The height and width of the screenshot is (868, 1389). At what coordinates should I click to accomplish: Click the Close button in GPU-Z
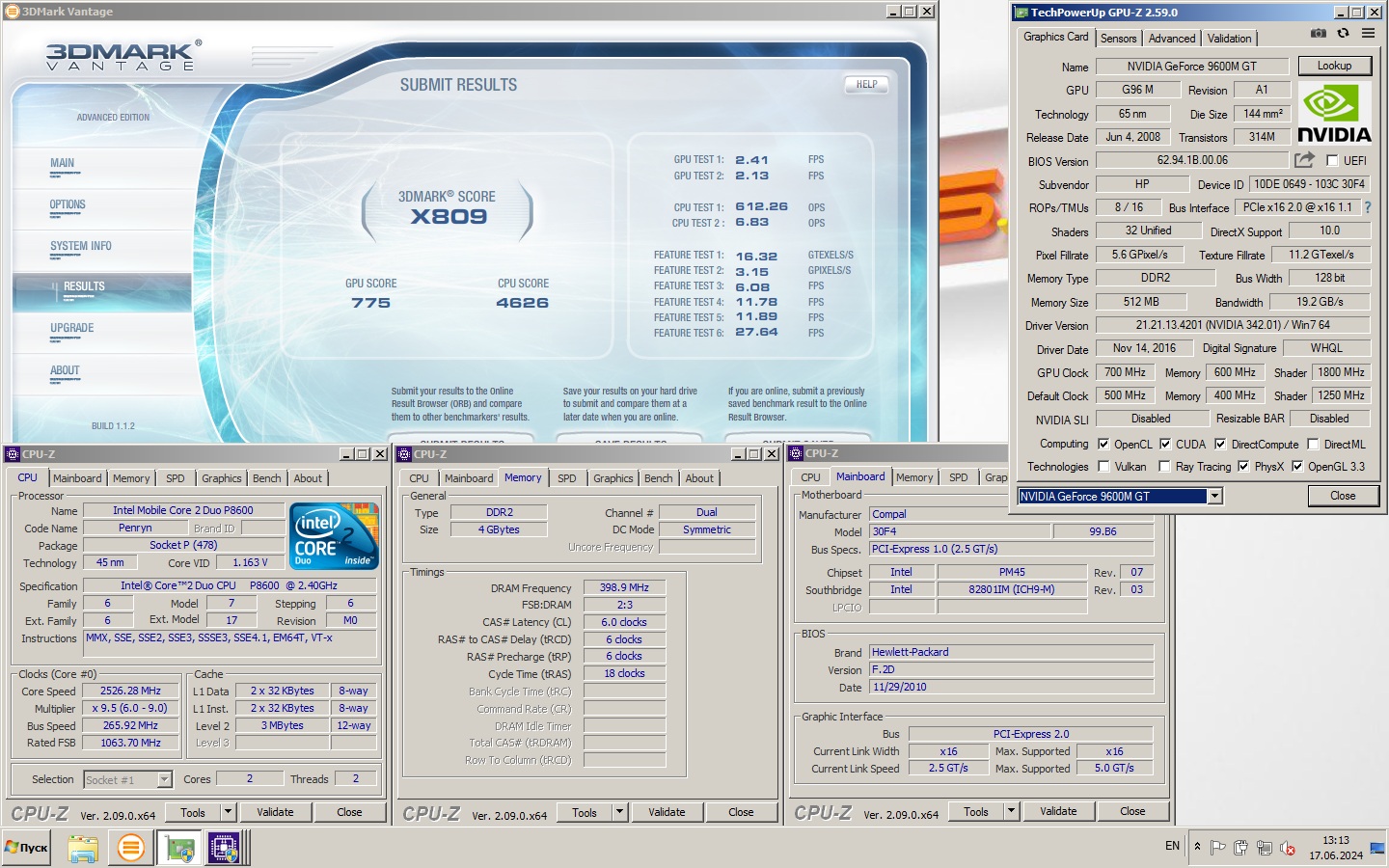tap(1343, 496)
